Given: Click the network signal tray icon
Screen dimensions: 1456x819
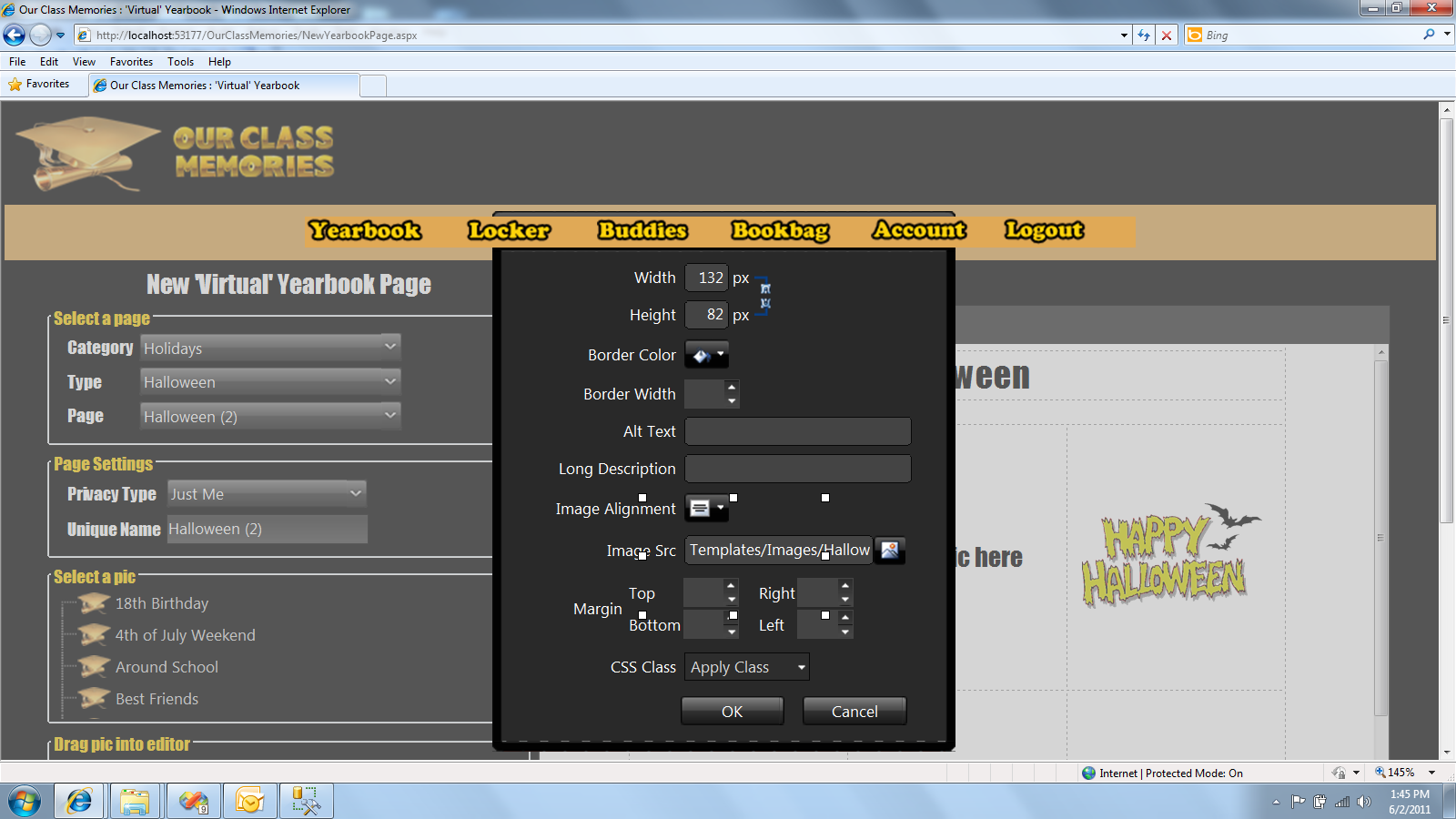Looking at the screenshot, I should [x=1342, y=802].
